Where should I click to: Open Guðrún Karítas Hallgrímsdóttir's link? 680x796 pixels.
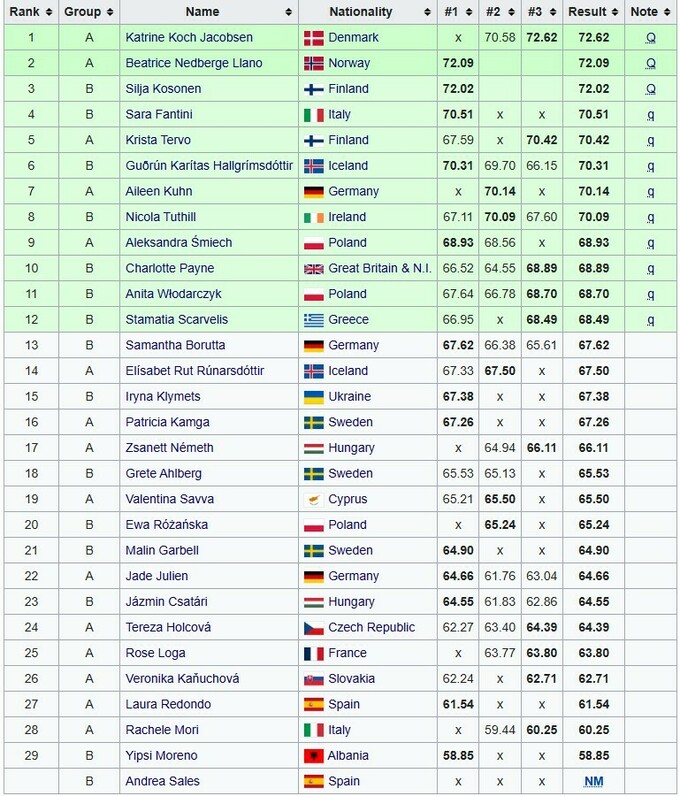click(209, 166)
